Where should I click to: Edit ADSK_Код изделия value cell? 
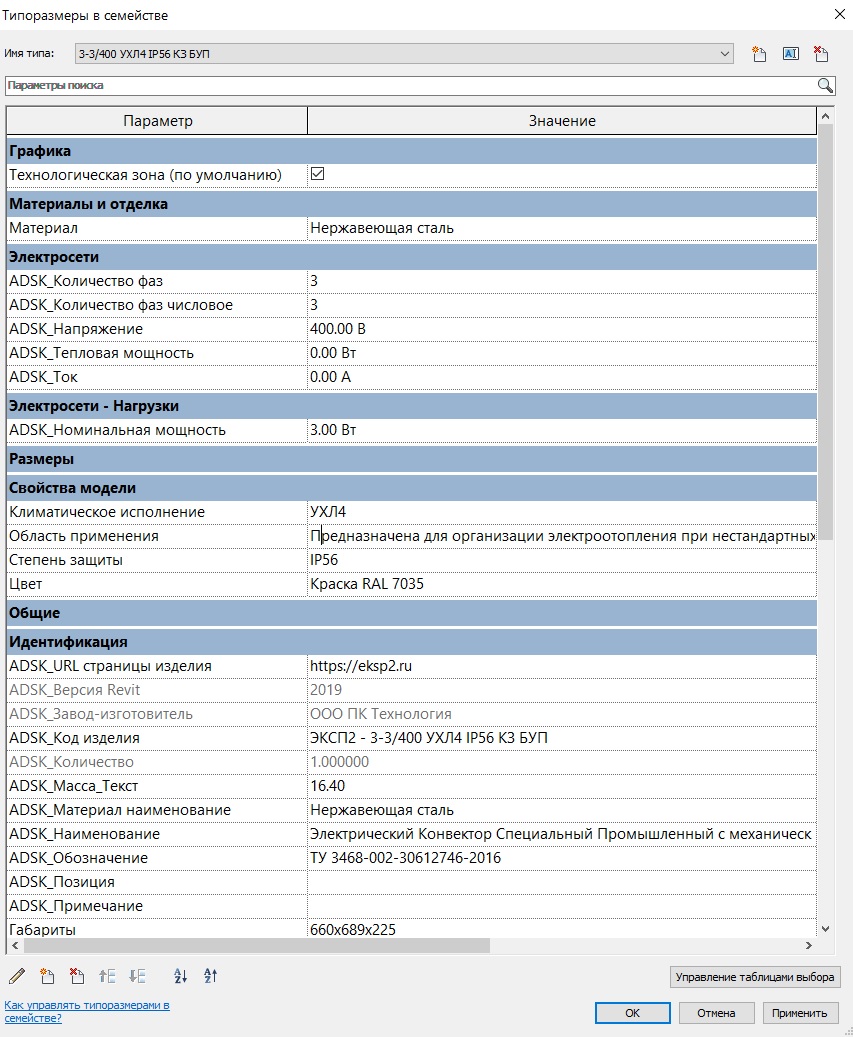pos(562,737)
